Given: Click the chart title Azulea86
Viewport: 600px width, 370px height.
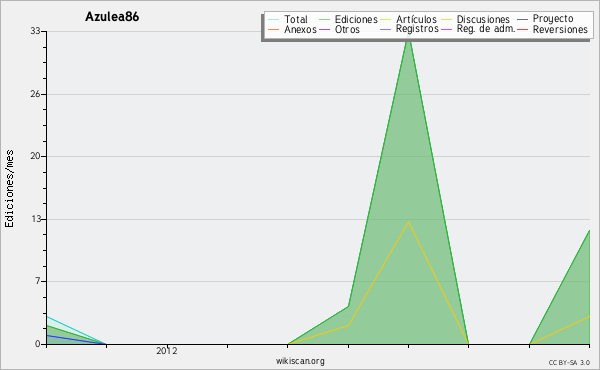Looking at the screenshot, I should pyautogui.click(x=112, y=17).
